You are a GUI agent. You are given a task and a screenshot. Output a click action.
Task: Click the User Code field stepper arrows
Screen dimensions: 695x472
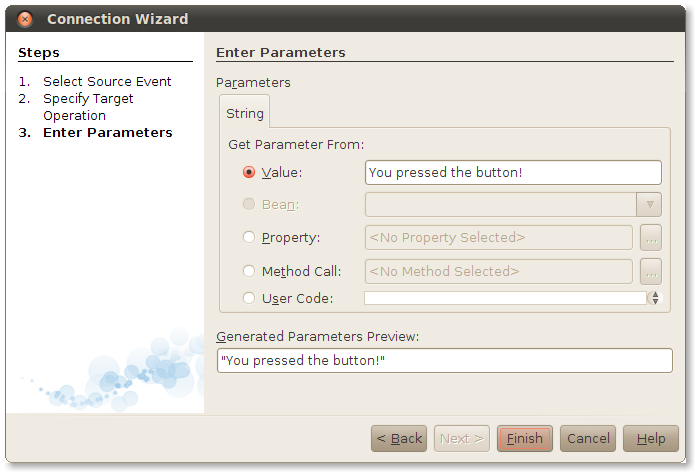(x=655, y=298)
